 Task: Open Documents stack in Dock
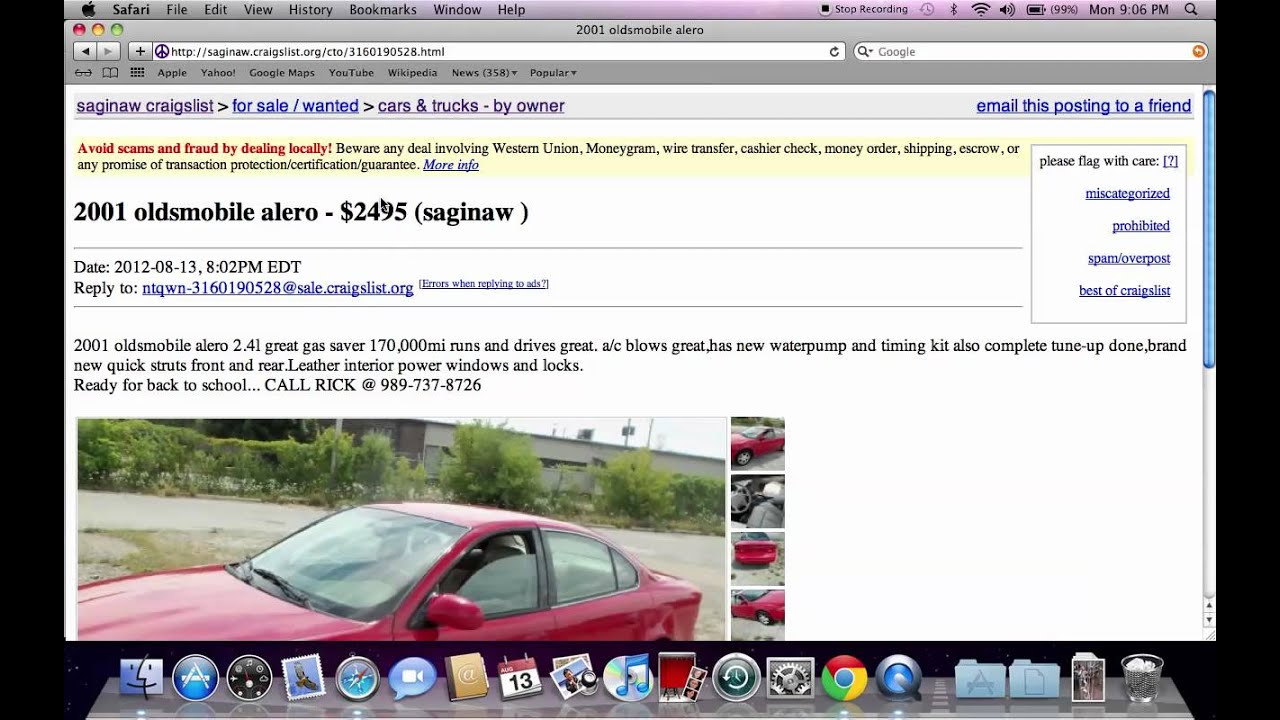point(1034,679)
